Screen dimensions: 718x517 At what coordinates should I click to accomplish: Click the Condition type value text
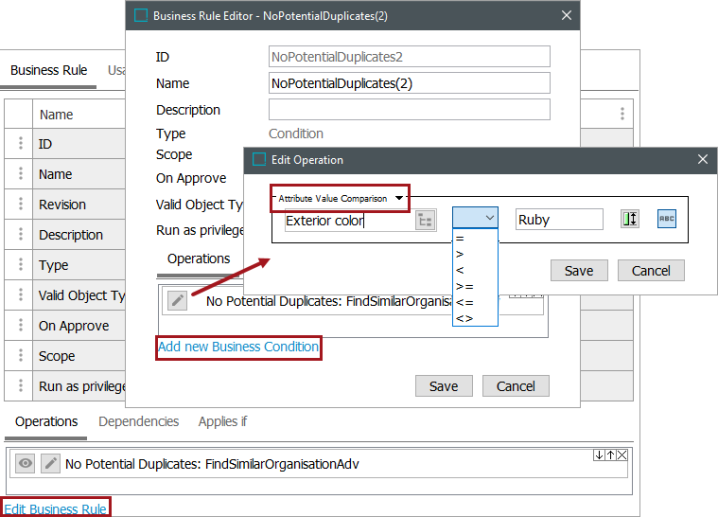point(296,134)
